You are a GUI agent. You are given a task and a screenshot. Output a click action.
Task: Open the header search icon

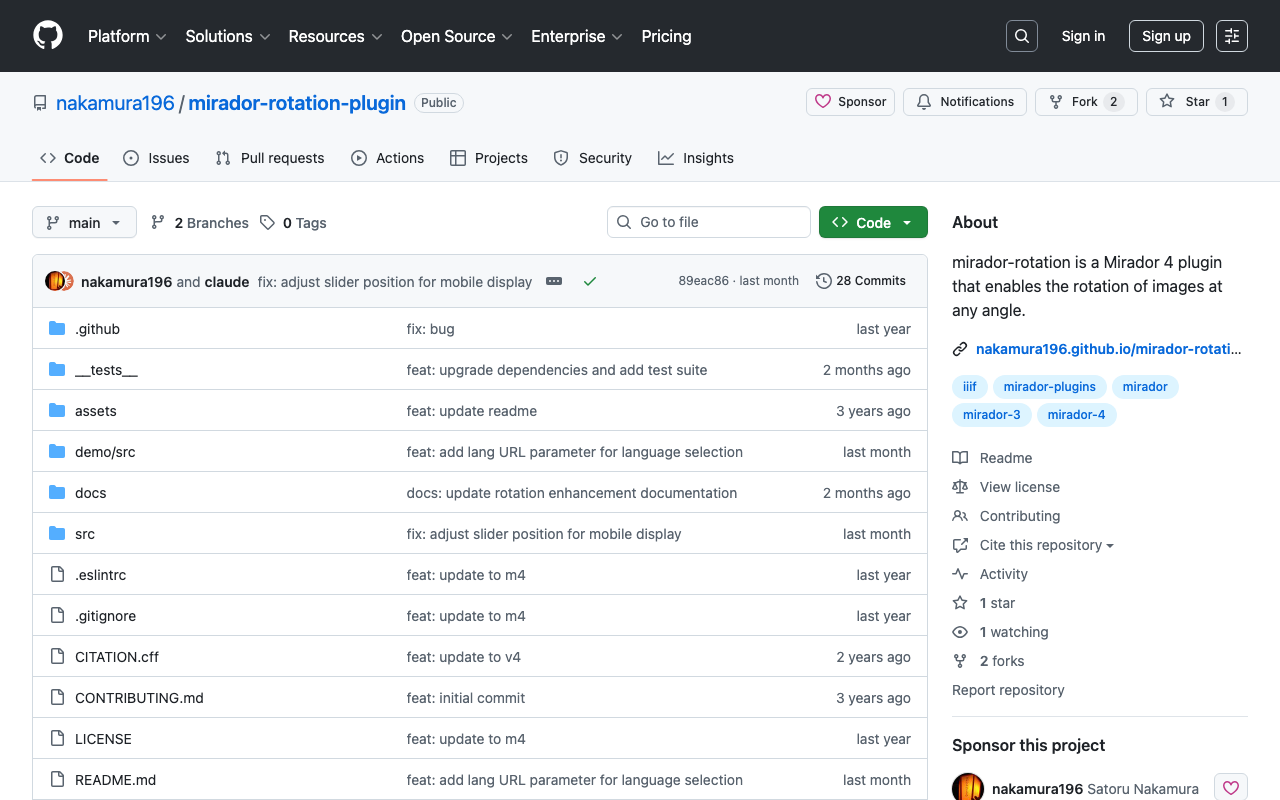pyautogui.click(x=1021, y=35)
